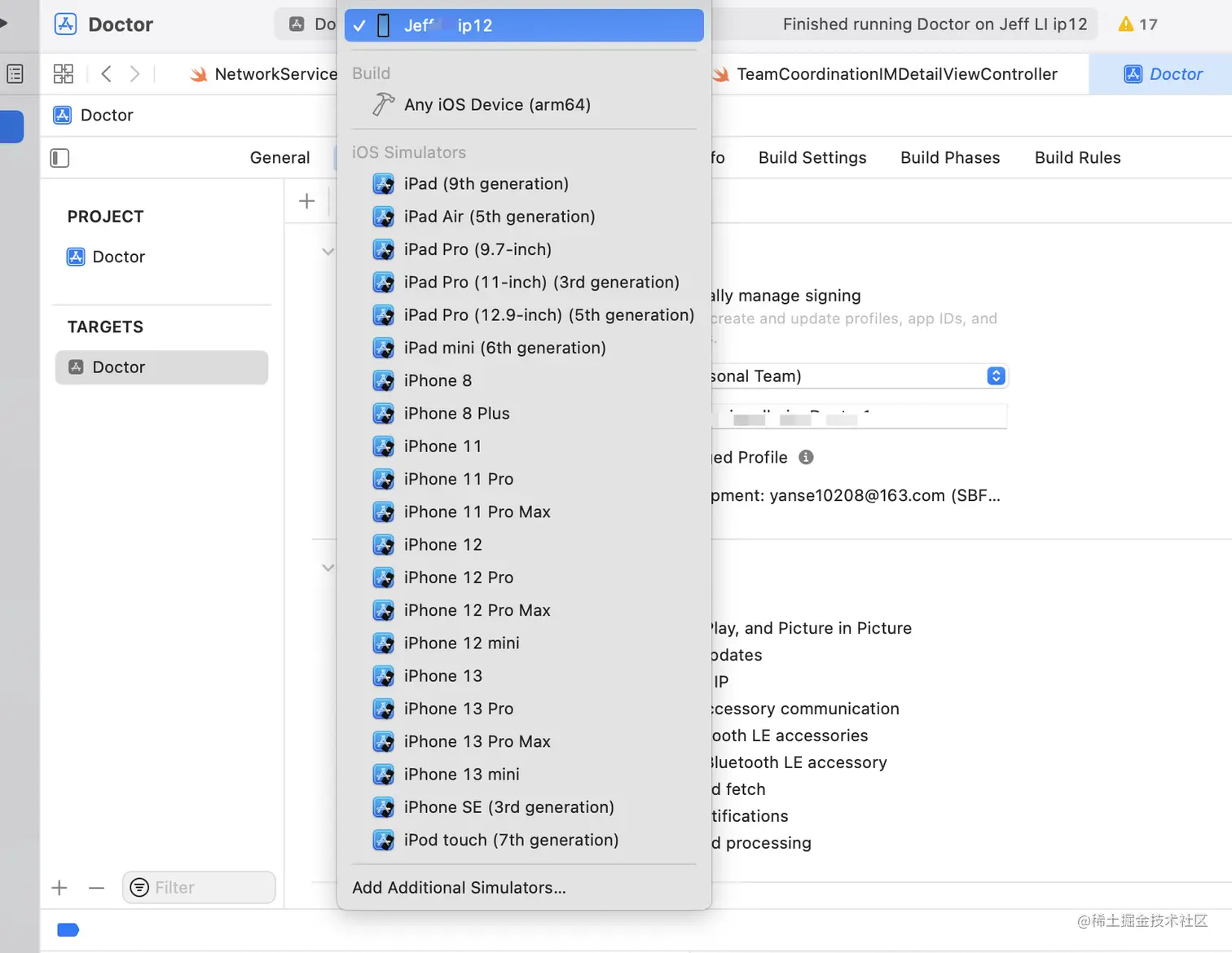Click the info icon next to Profile

[806, 457]
